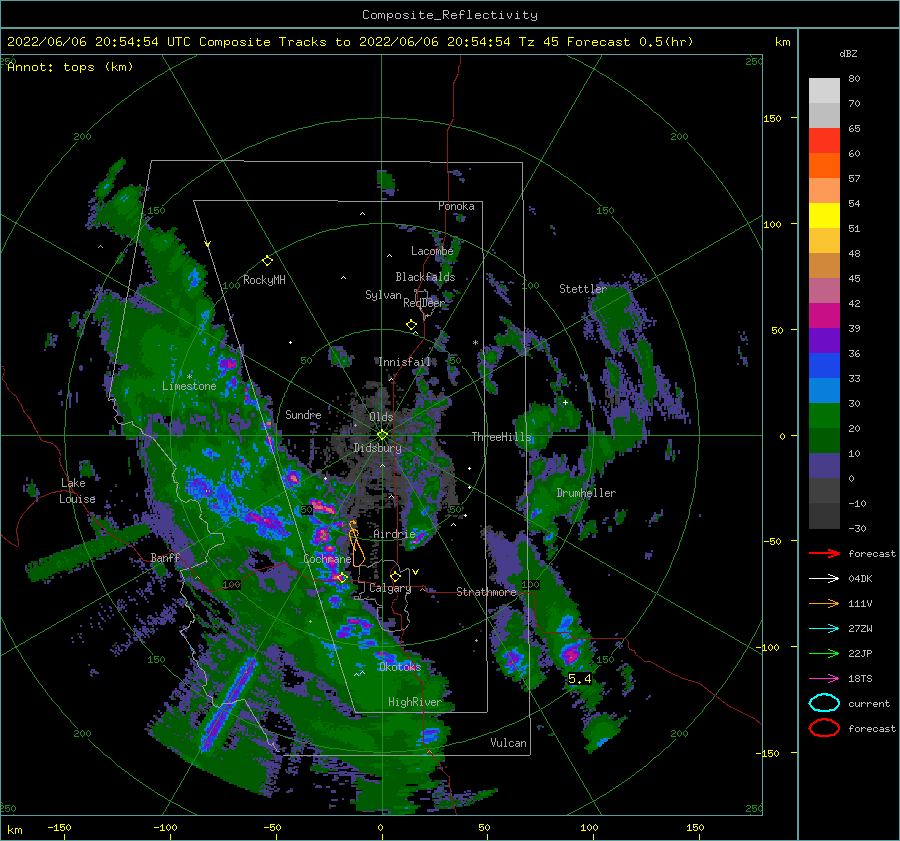900x841 pixels.
Task: Click the 'Sundre' town label
Action: tap(303, 414)
